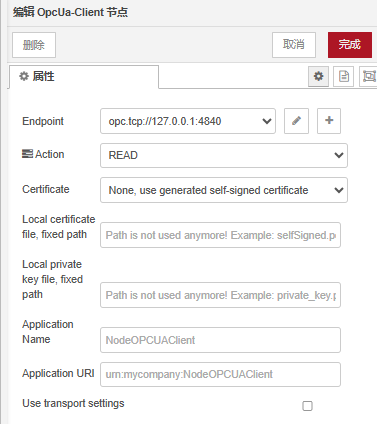Open node description document icon

tap(343, 76)
